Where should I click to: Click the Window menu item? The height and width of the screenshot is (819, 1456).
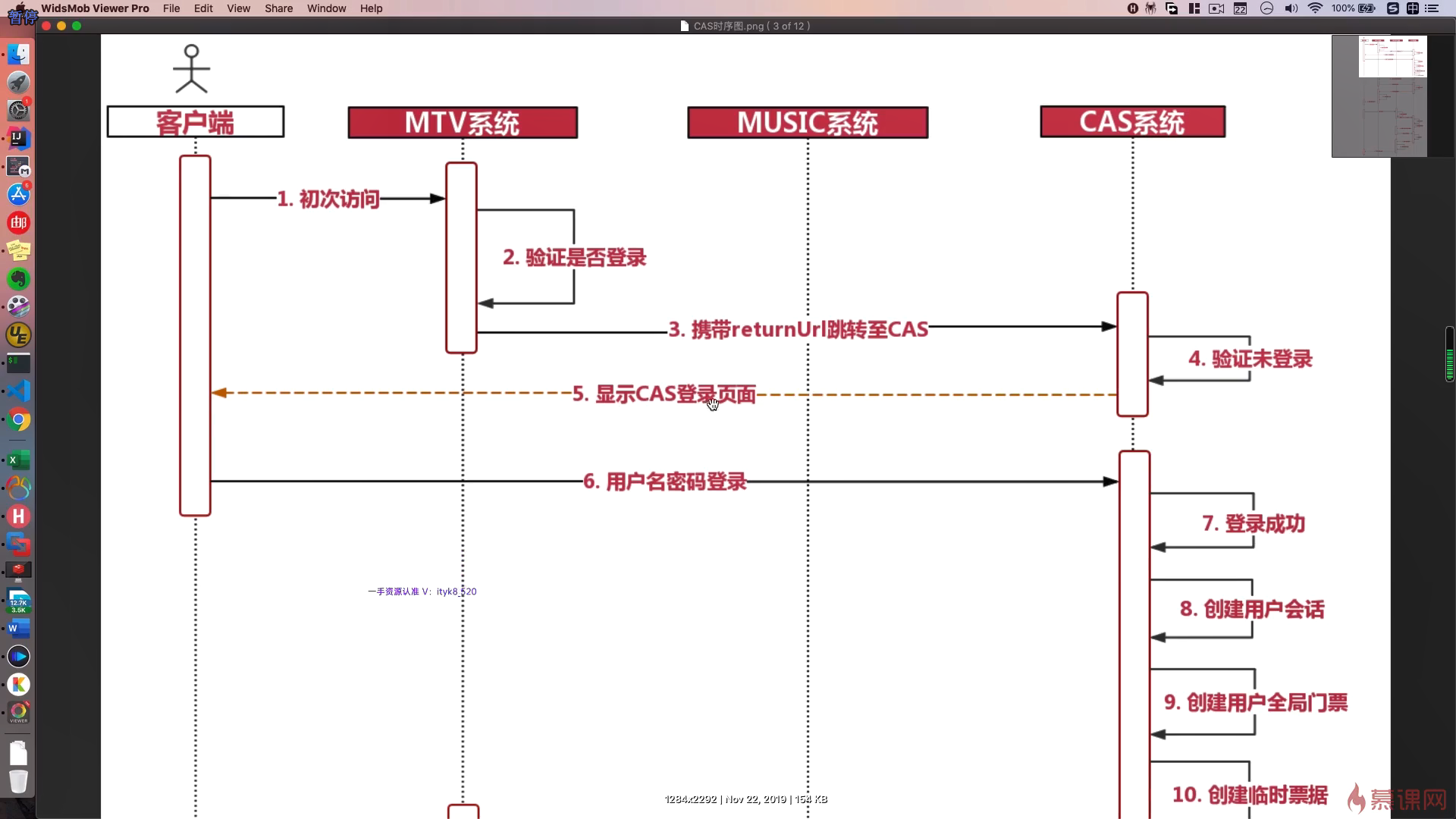tap(326, 8)
